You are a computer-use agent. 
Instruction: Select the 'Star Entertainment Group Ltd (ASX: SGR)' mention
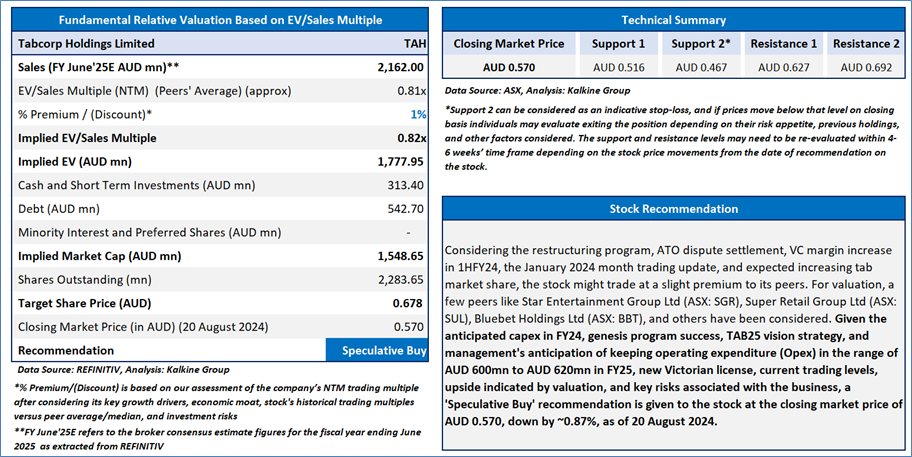(x=630, y=302)
